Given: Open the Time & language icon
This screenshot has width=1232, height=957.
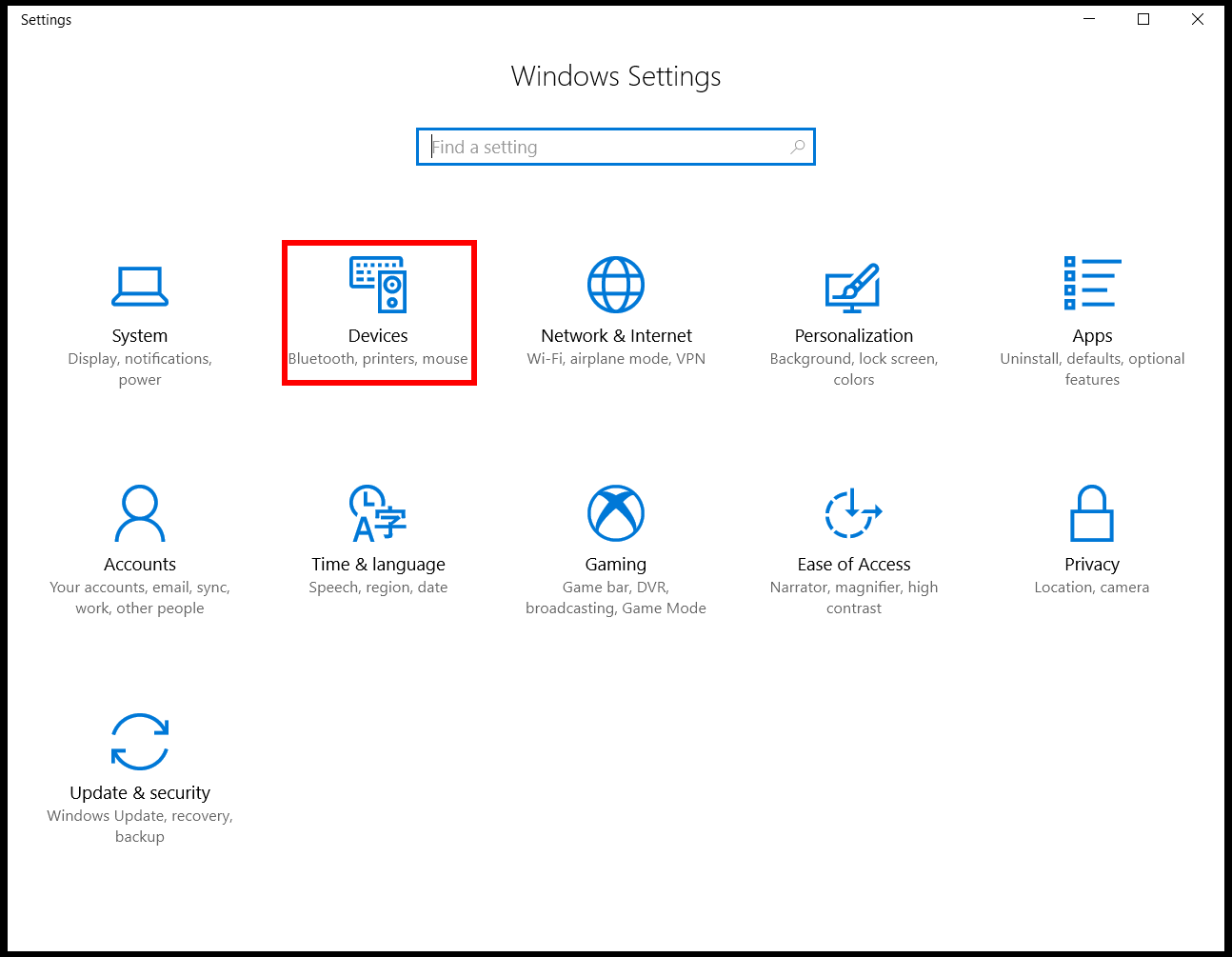Looking at the screenshot, I should tap(378, 513).
